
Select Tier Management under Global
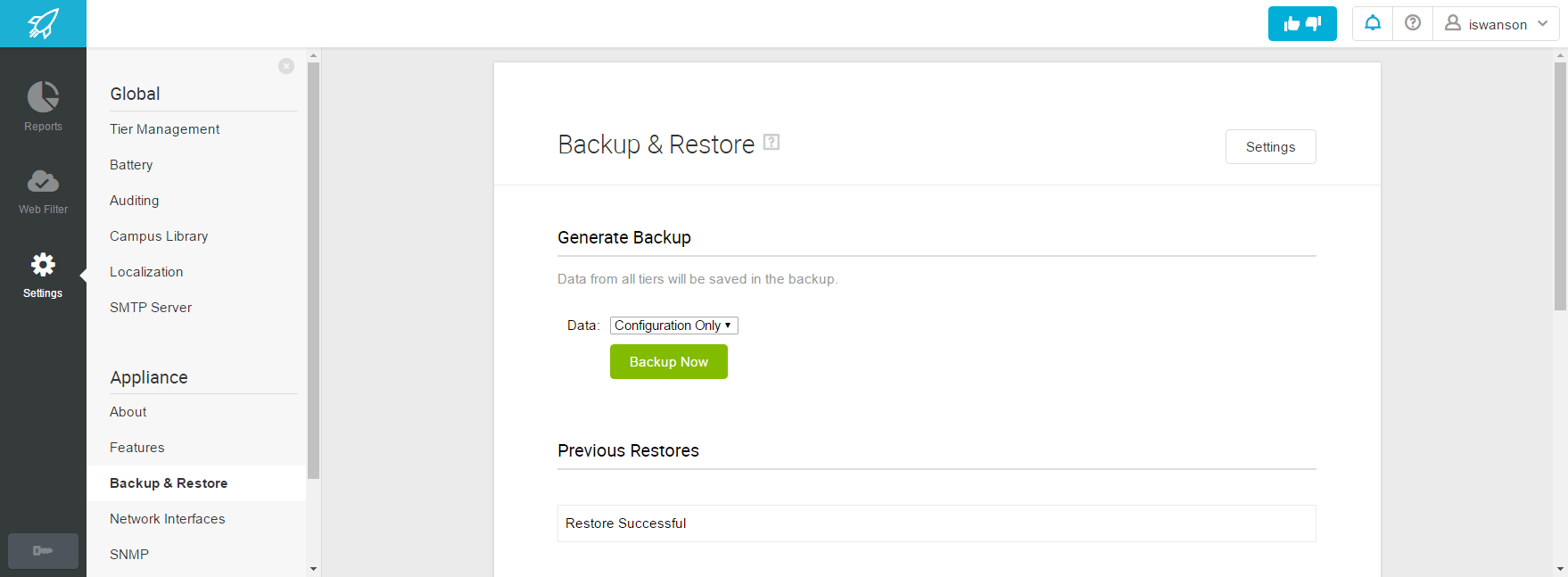click(164, 129)
